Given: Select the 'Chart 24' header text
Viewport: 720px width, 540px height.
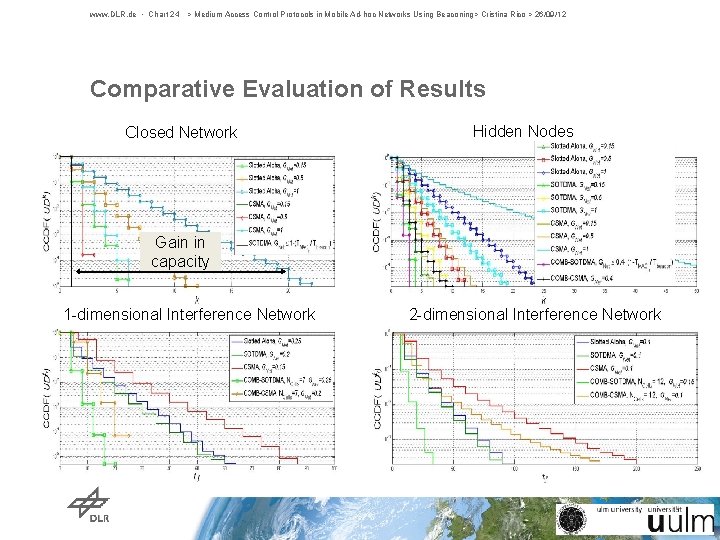Looking at the screenshot, I should tap(164, 14).
